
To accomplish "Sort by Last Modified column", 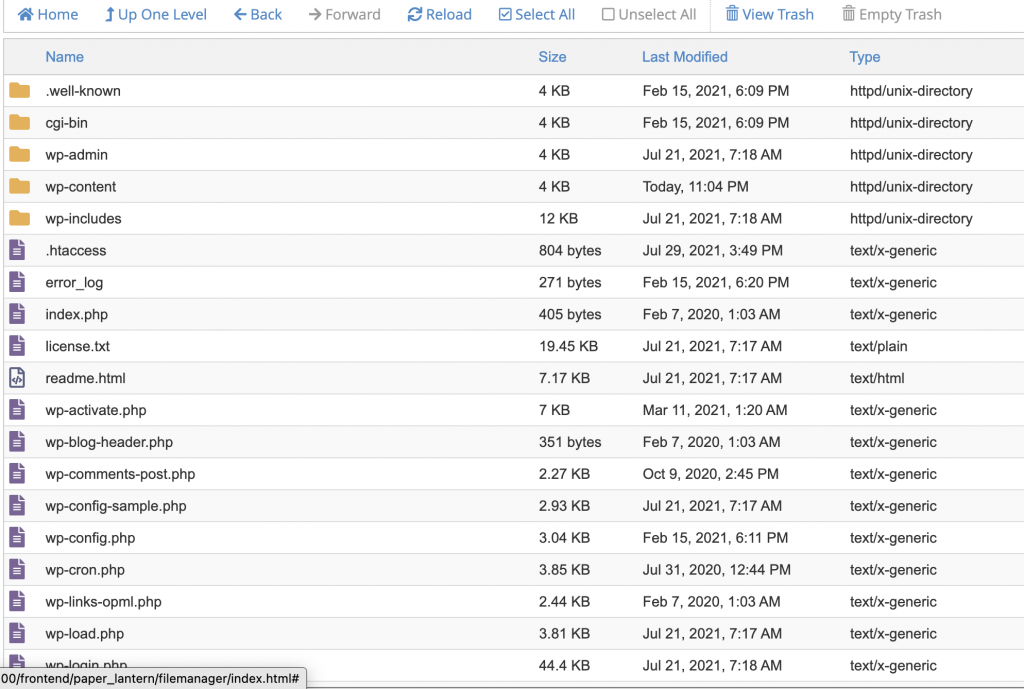I will click(x=684, y=57).
